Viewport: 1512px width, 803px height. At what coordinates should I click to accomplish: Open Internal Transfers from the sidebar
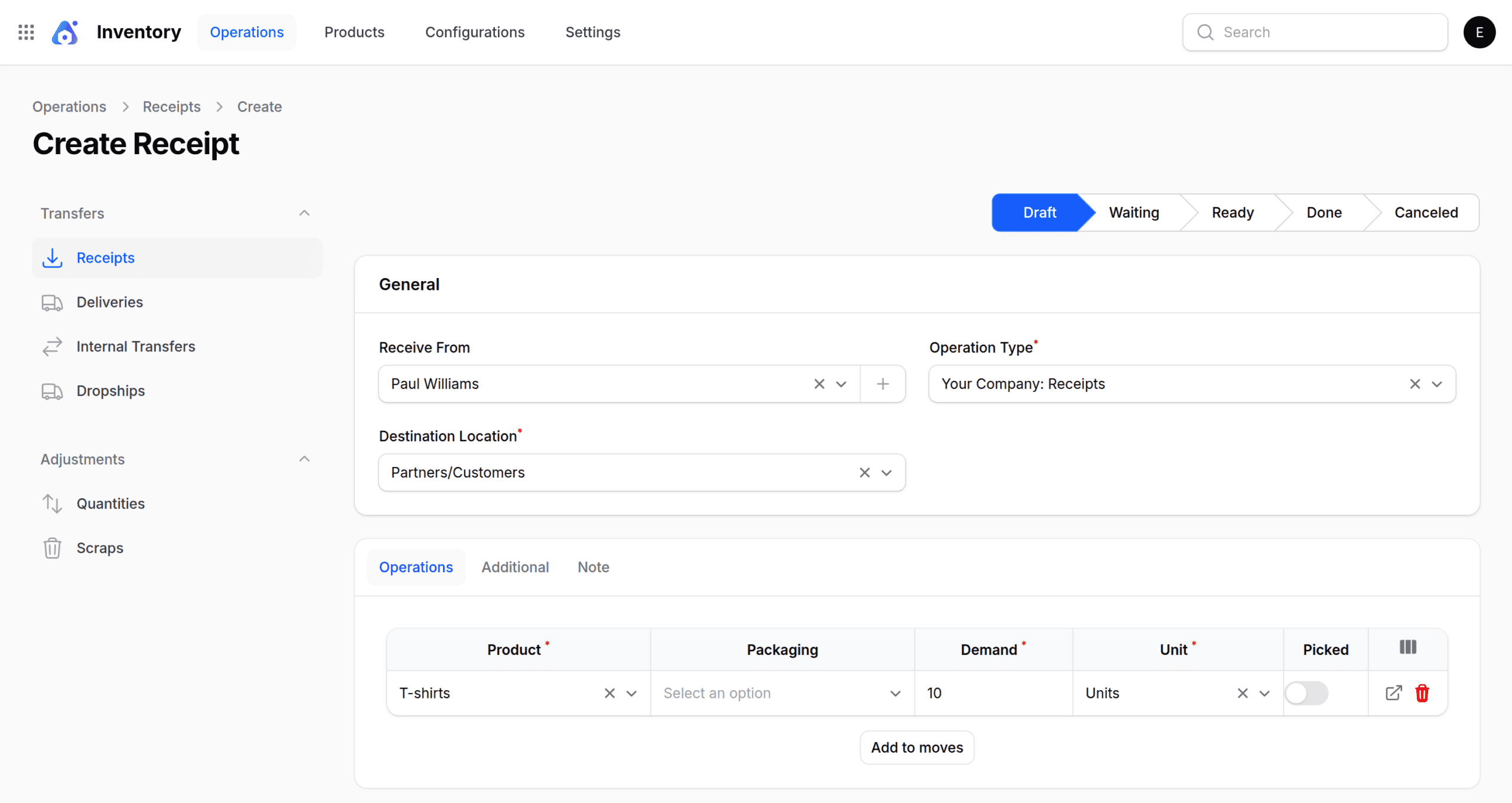135,346
